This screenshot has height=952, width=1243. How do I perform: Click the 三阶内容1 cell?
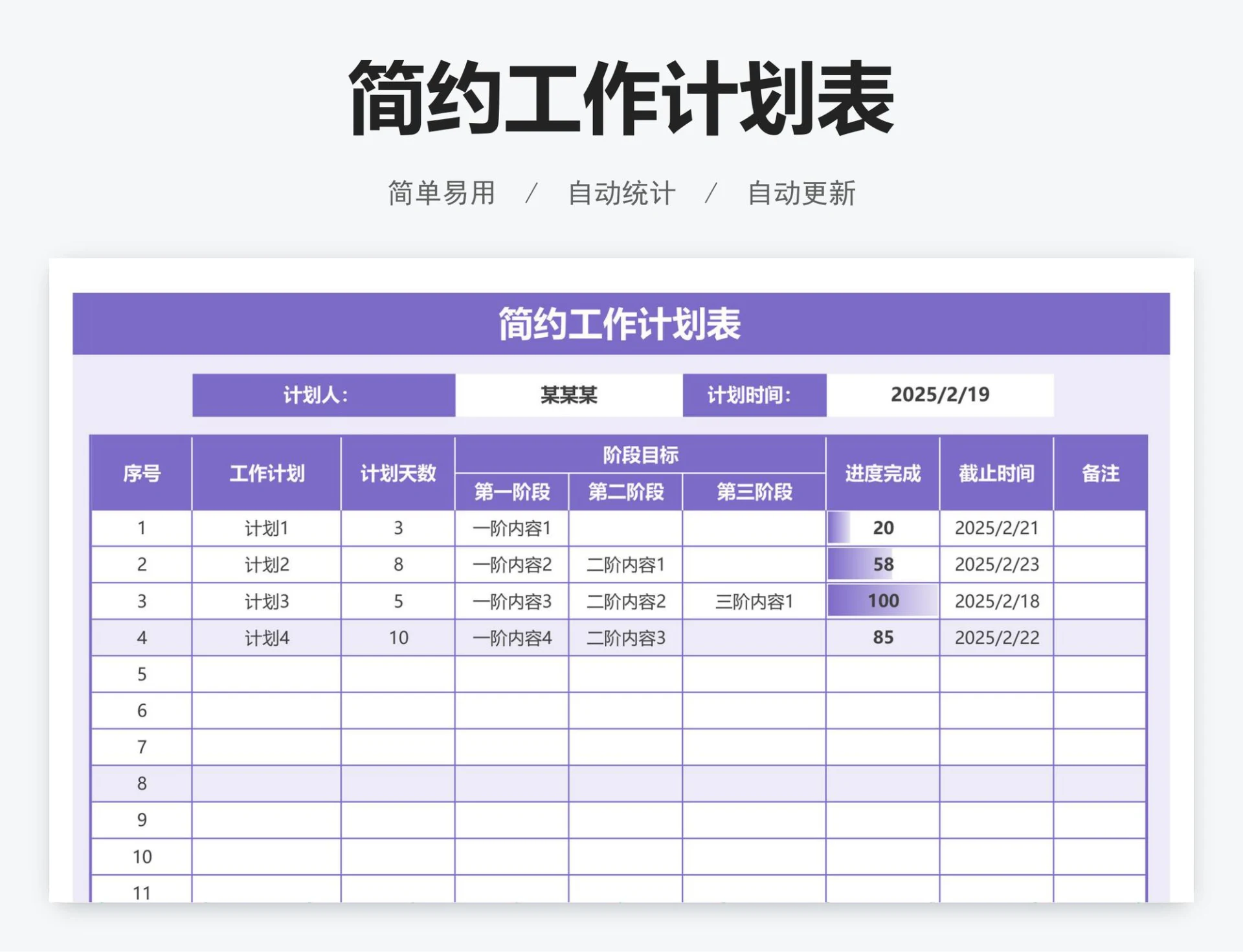(x=753, y=601)
